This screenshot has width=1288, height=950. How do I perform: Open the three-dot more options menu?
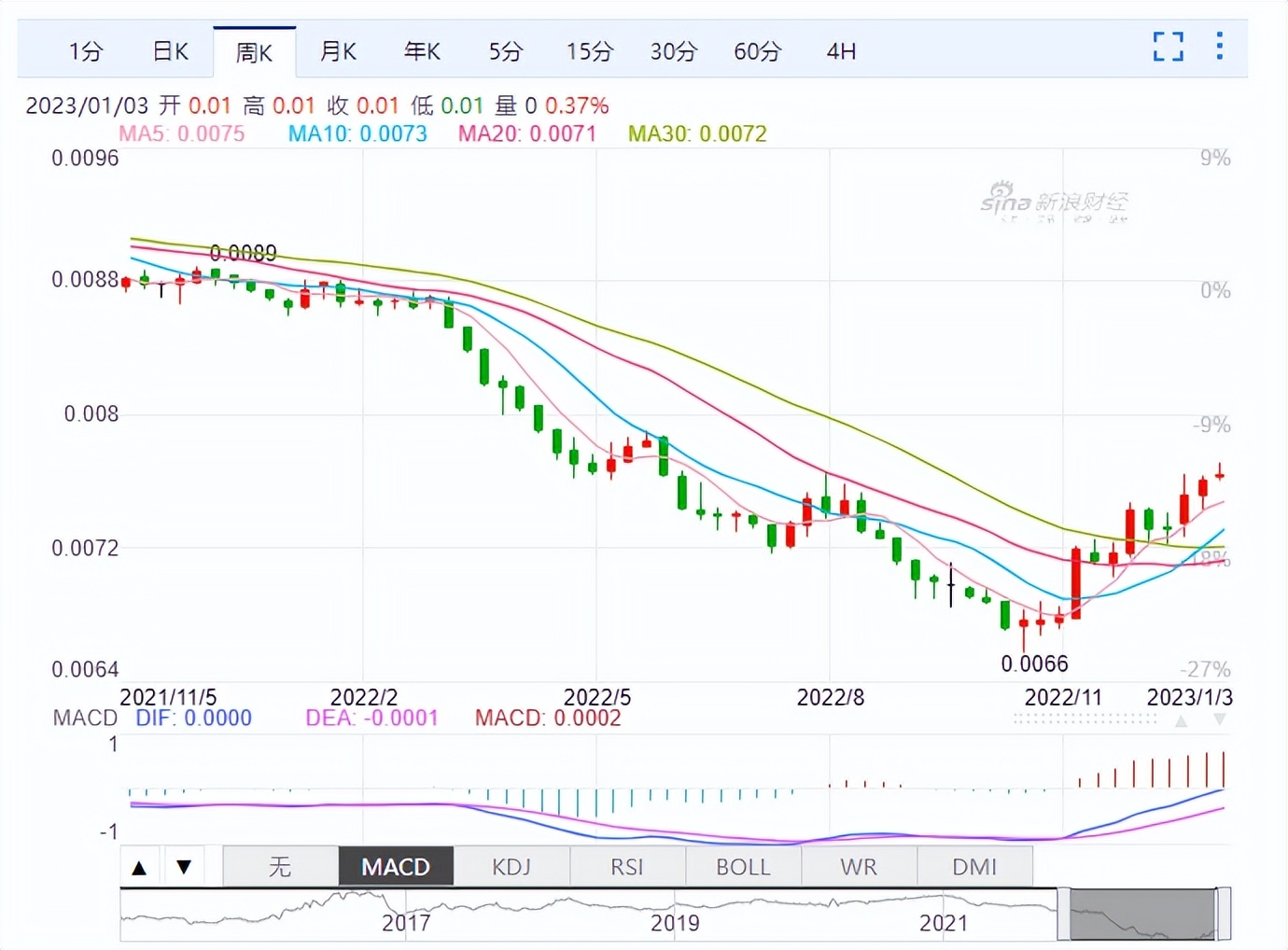[x=1219, y=47]
